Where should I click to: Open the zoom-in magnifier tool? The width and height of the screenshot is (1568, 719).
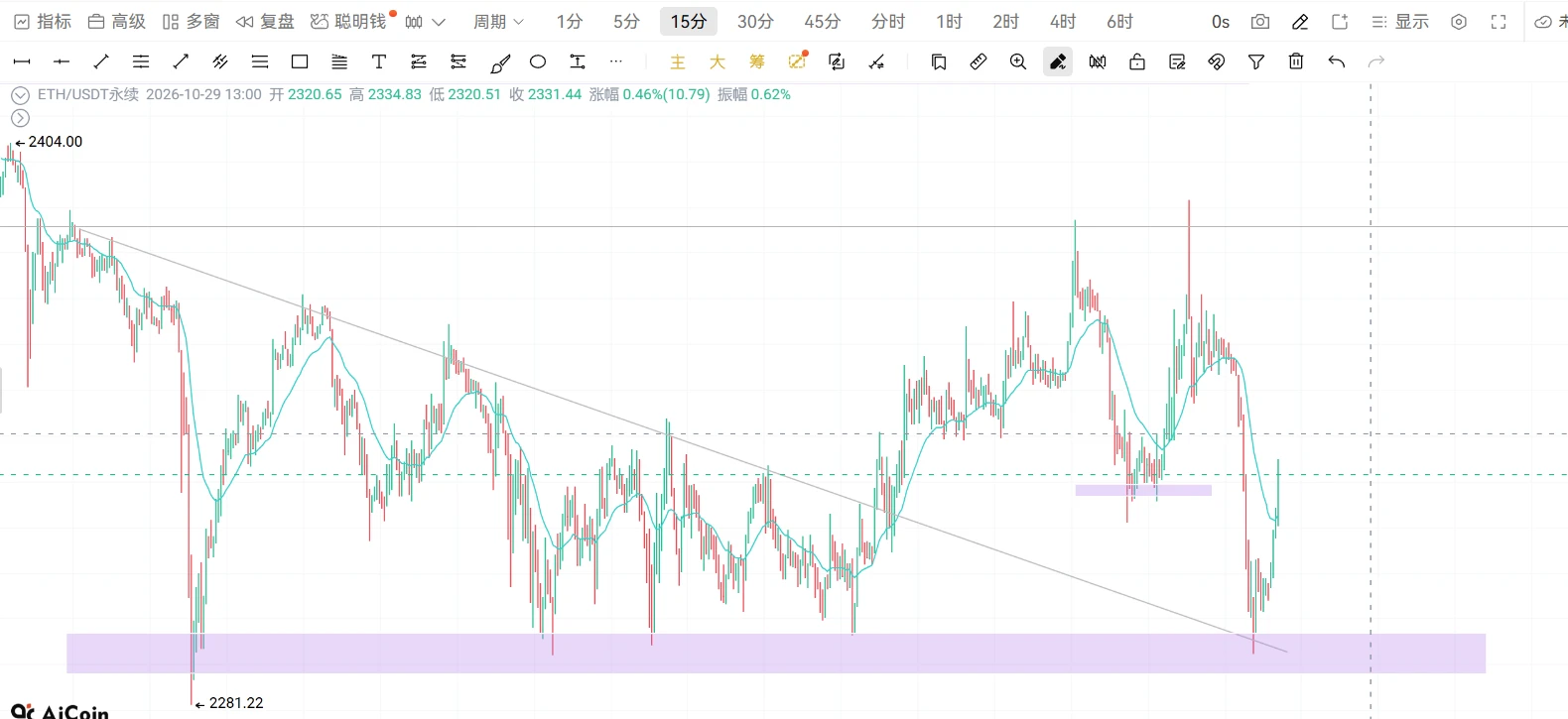click(1018, 61)
